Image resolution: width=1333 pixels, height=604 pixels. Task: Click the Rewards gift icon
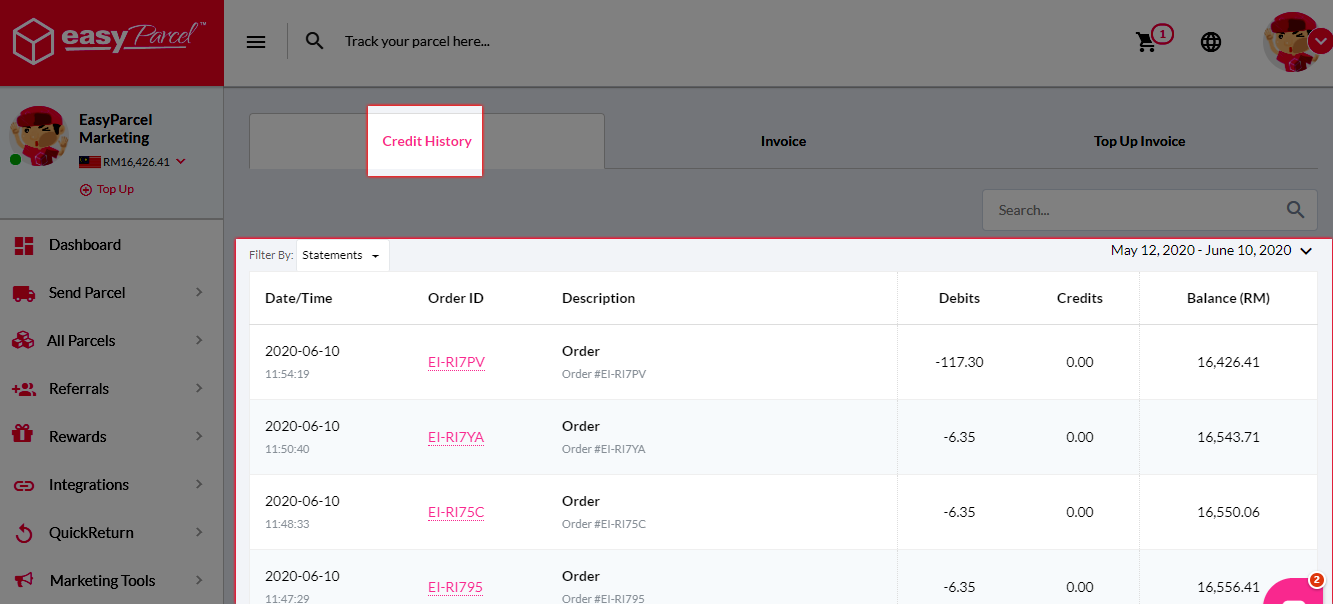click(23, 436)
